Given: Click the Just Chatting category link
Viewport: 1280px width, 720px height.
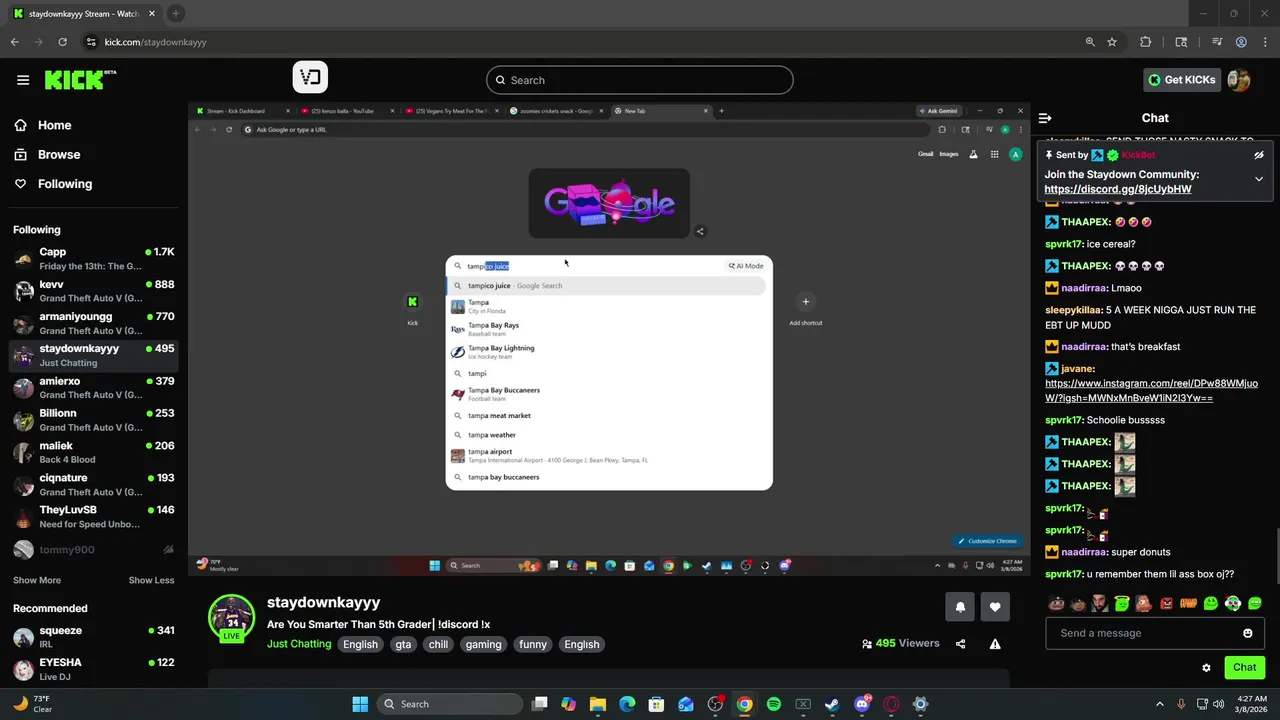Looking at the screenshot, I should click(299, 644).
